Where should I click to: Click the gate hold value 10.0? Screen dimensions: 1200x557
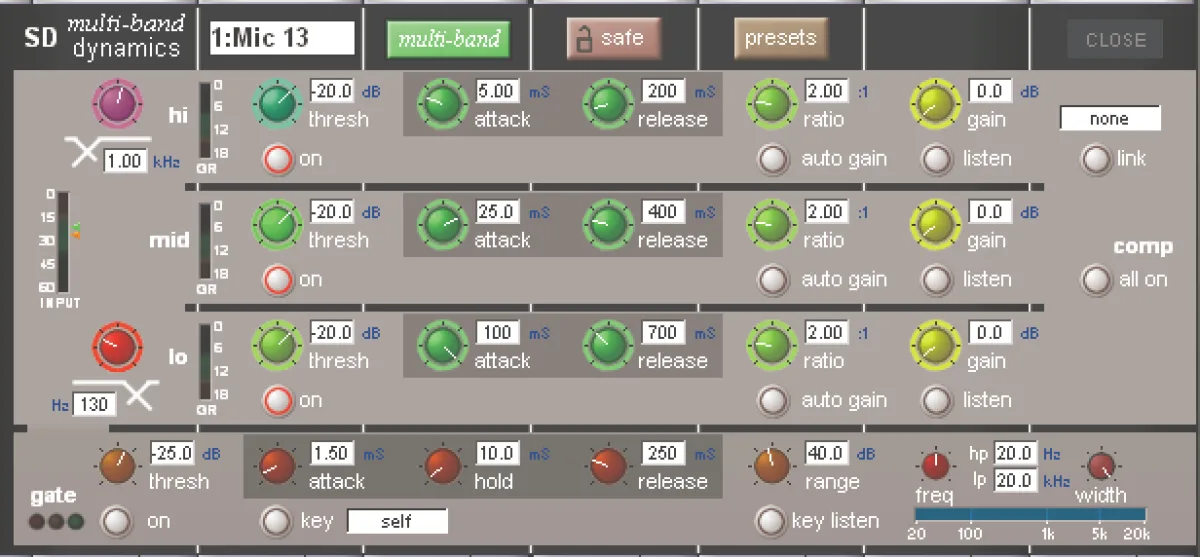[497, 454]
